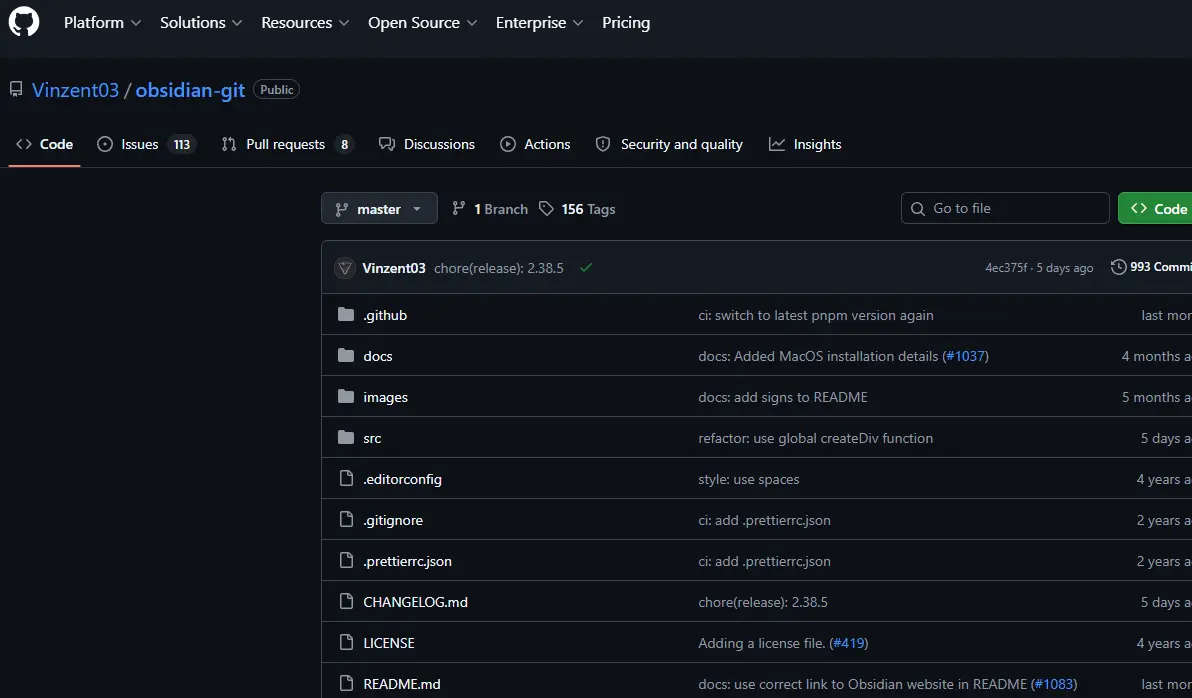
Task: Focus the Go to file search field
Action: tap(1005, 208)
